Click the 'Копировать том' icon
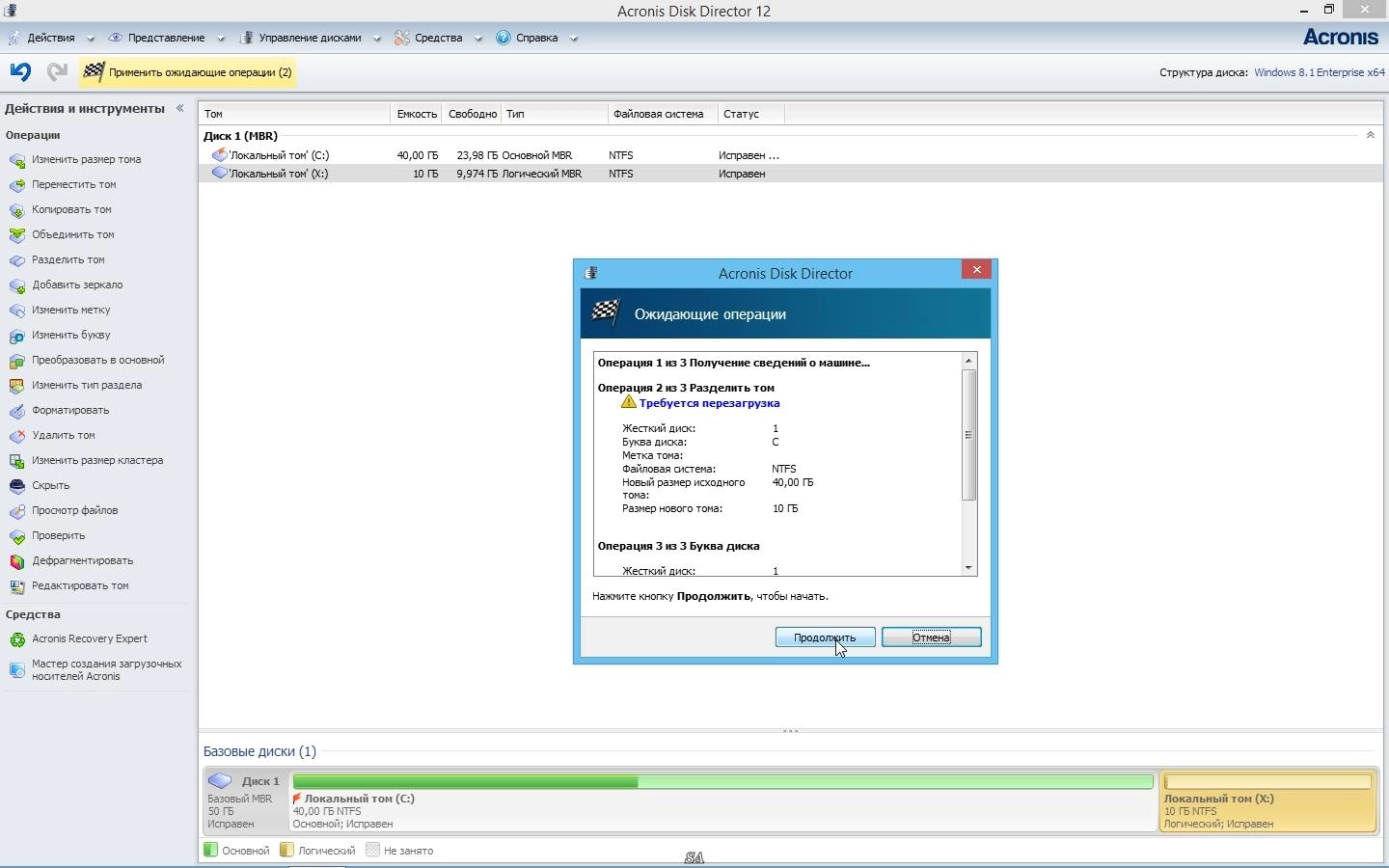This screenshot has height=868, width=1389. click(16, 210)
